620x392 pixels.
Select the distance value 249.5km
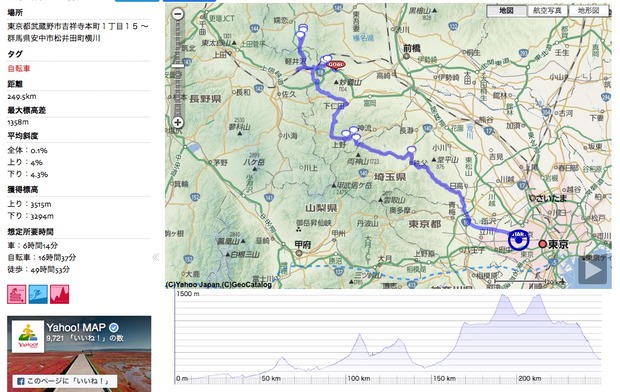pos(22,97)
